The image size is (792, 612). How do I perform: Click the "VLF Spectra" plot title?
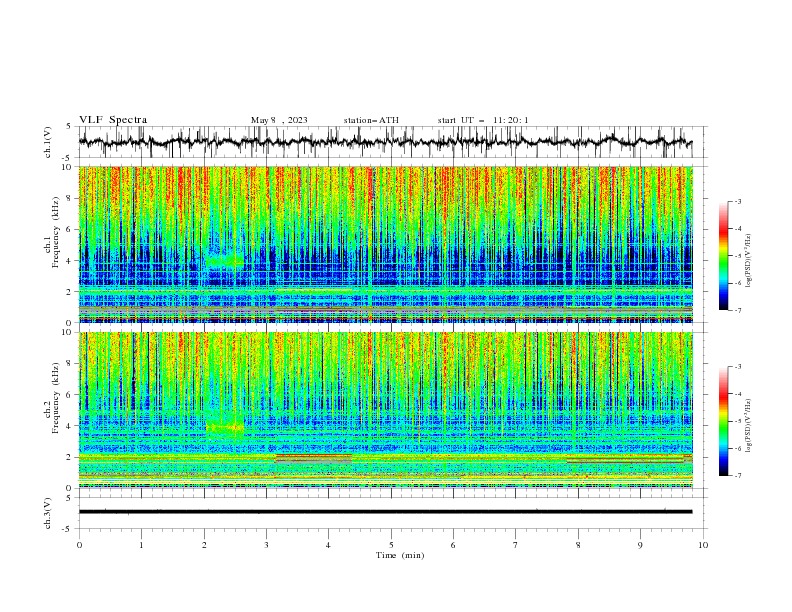pos(113,120)
